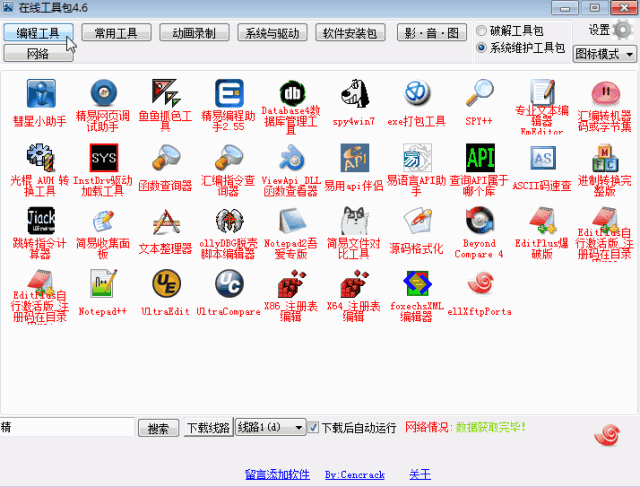The image size is (640, 487).
Task: Select the 系统维护工具包 radio button
Action: point(482,48)
